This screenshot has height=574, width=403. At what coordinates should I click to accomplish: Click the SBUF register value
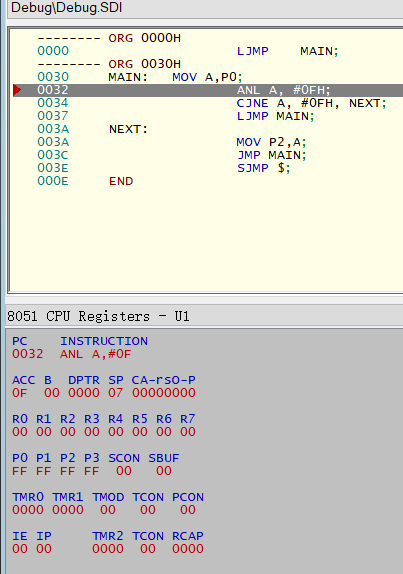coord(164,471)
